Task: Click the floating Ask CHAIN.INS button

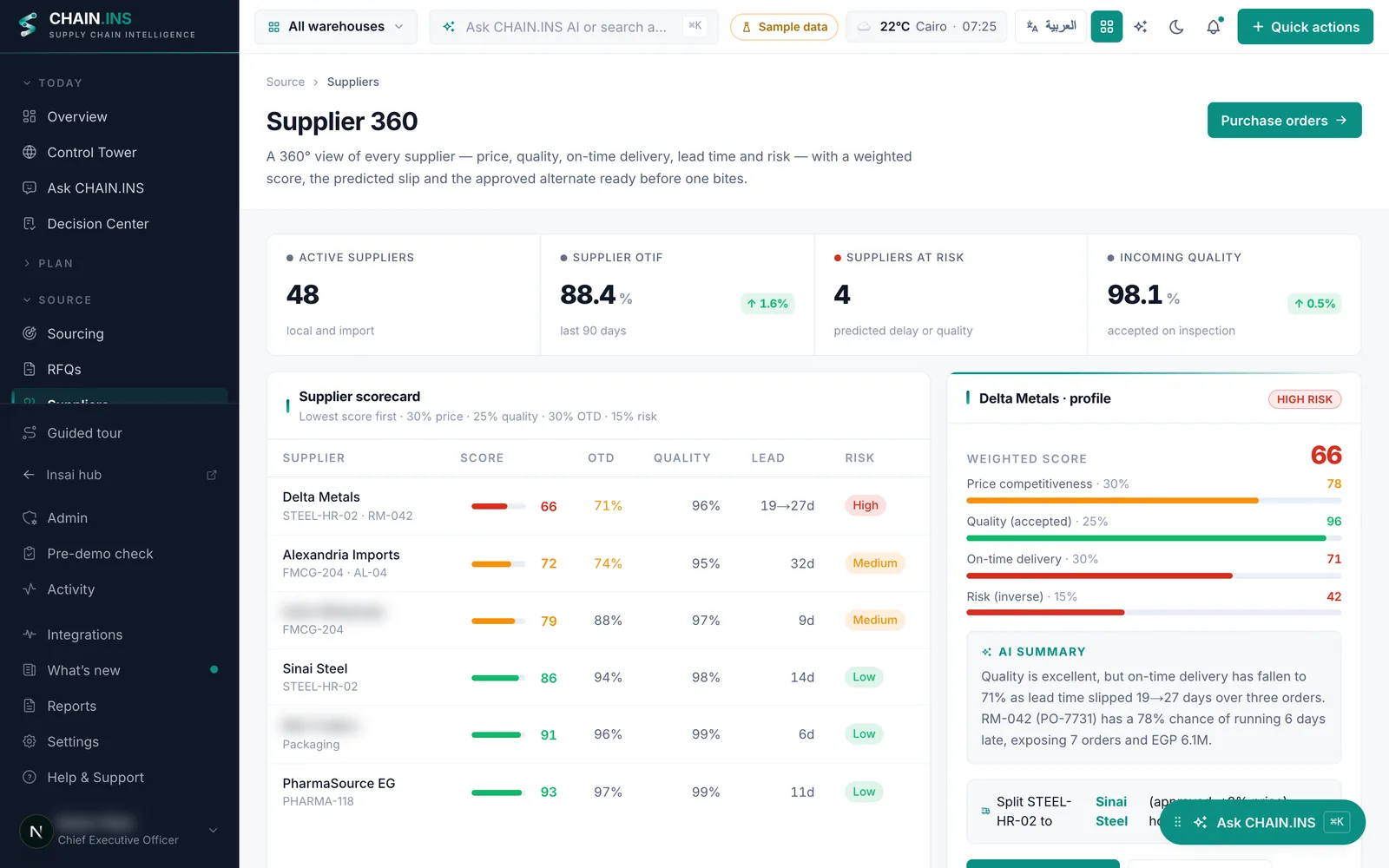Action: point(1262,822)
